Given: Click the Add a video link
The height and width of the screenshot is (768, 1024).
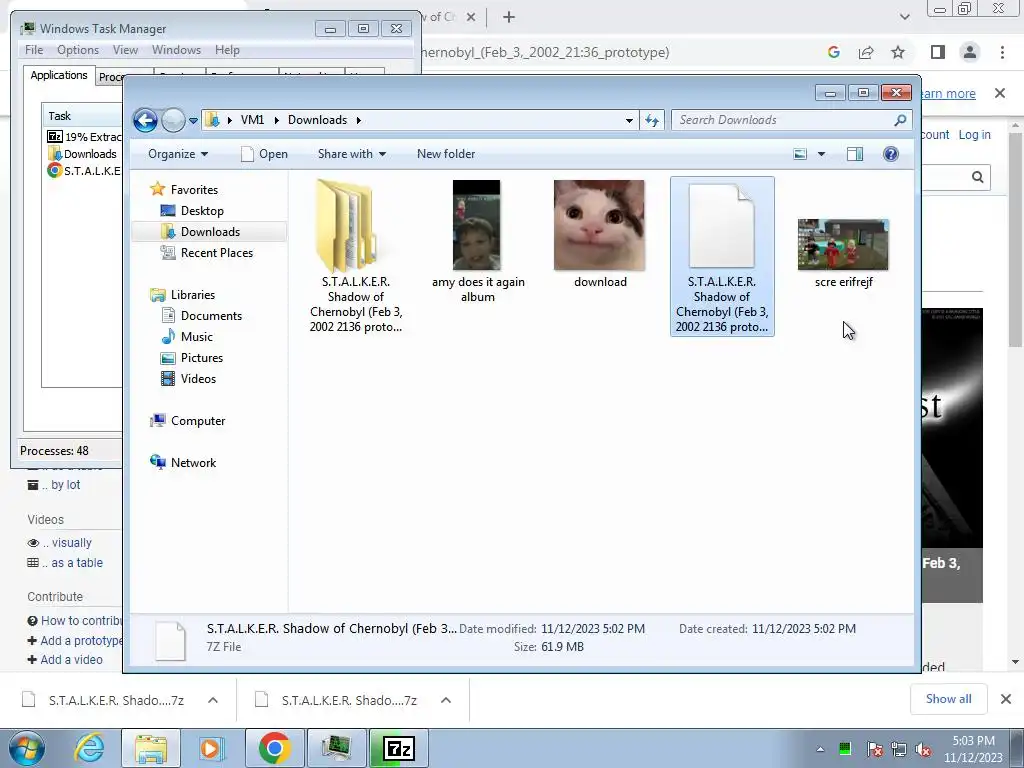Looking at the screenshot, I should (x=71, y=660).
